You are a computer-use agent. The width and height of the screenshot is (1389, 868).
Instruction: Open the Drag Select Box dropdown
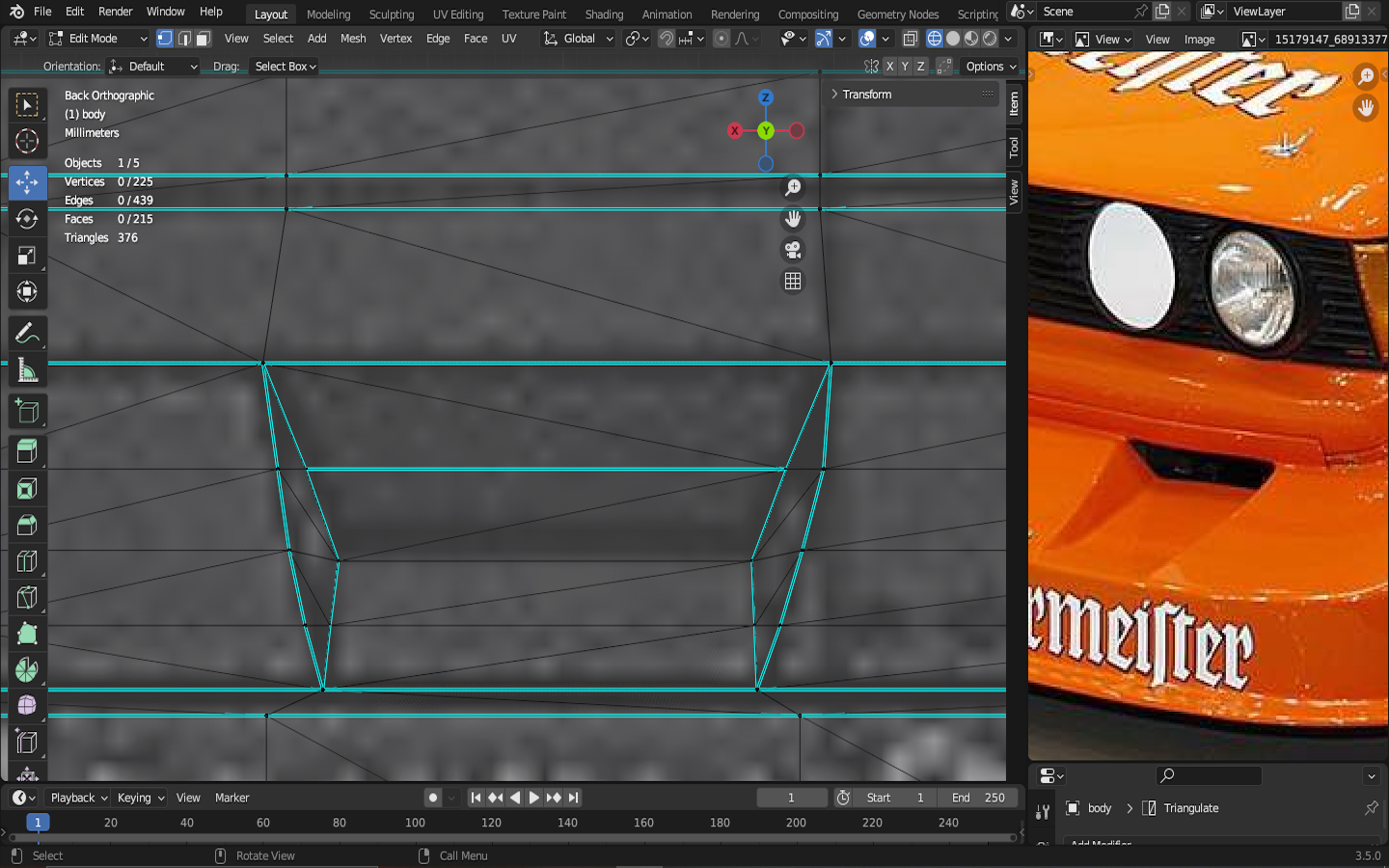point(285,67)
